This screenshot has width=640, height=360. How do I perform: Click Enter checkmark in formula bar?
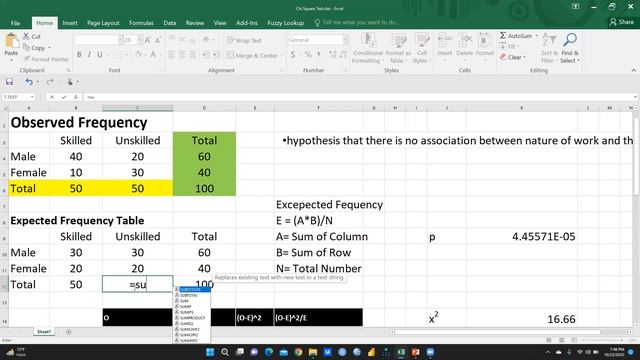pos(64,97)
